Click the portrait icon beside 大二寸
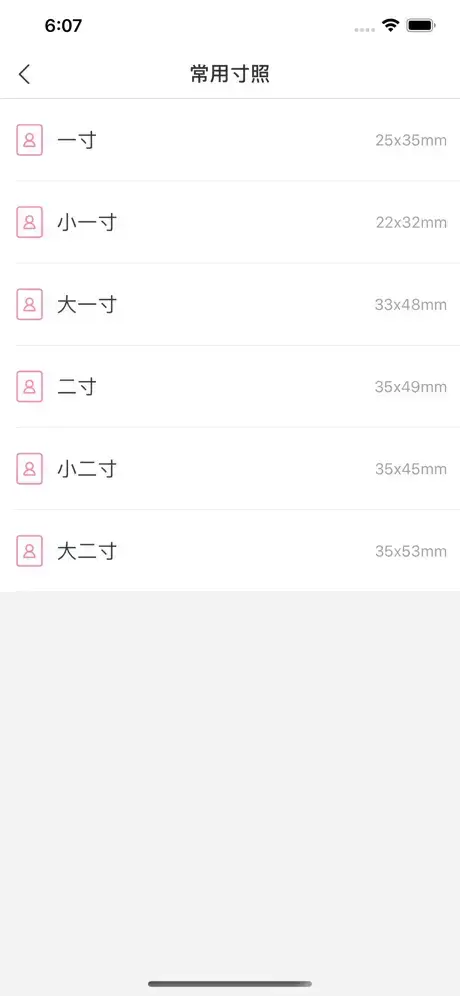 coord(29,551)
